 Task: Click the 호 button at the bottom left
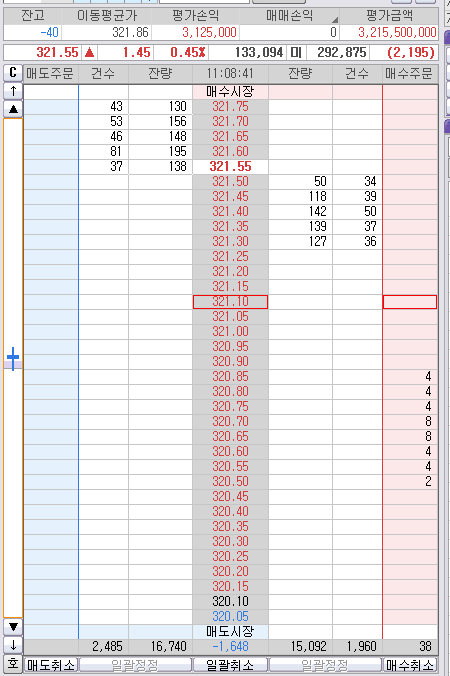click(13, 663)
